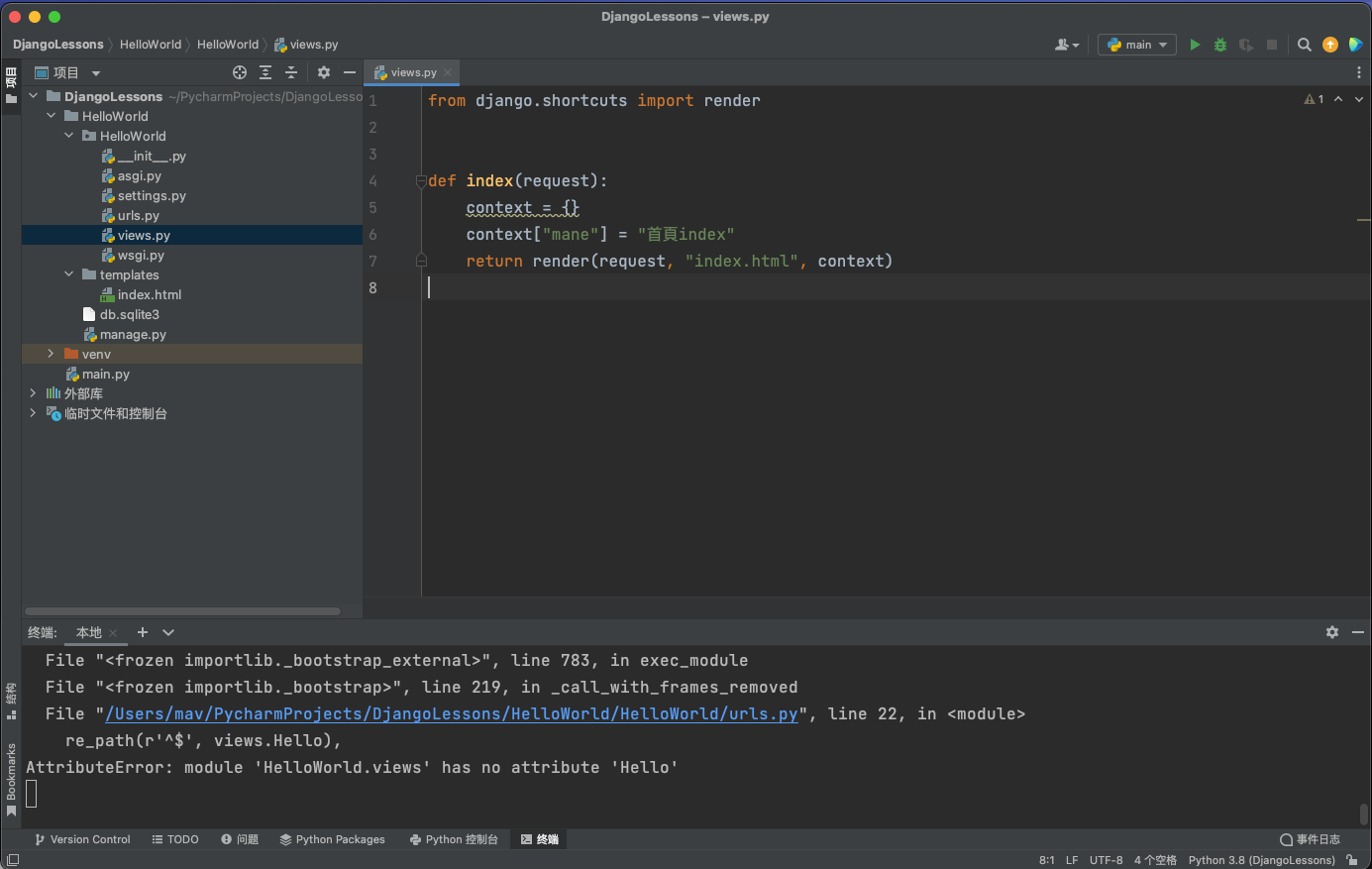Hide the terminal tool window
Viewport: 1372px width, 869px height.
1358,632
